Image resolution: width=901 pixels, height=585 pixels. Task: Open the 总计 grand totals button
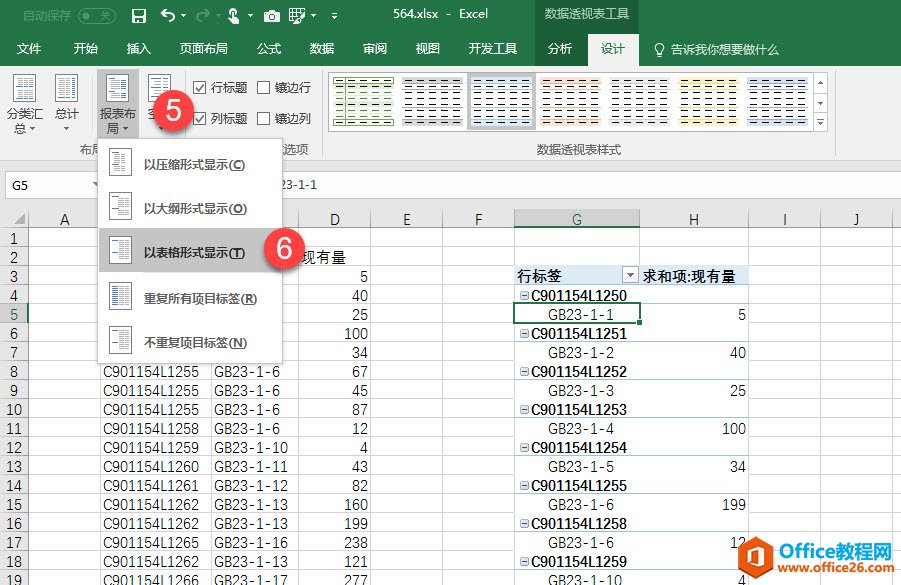(67, 104)
